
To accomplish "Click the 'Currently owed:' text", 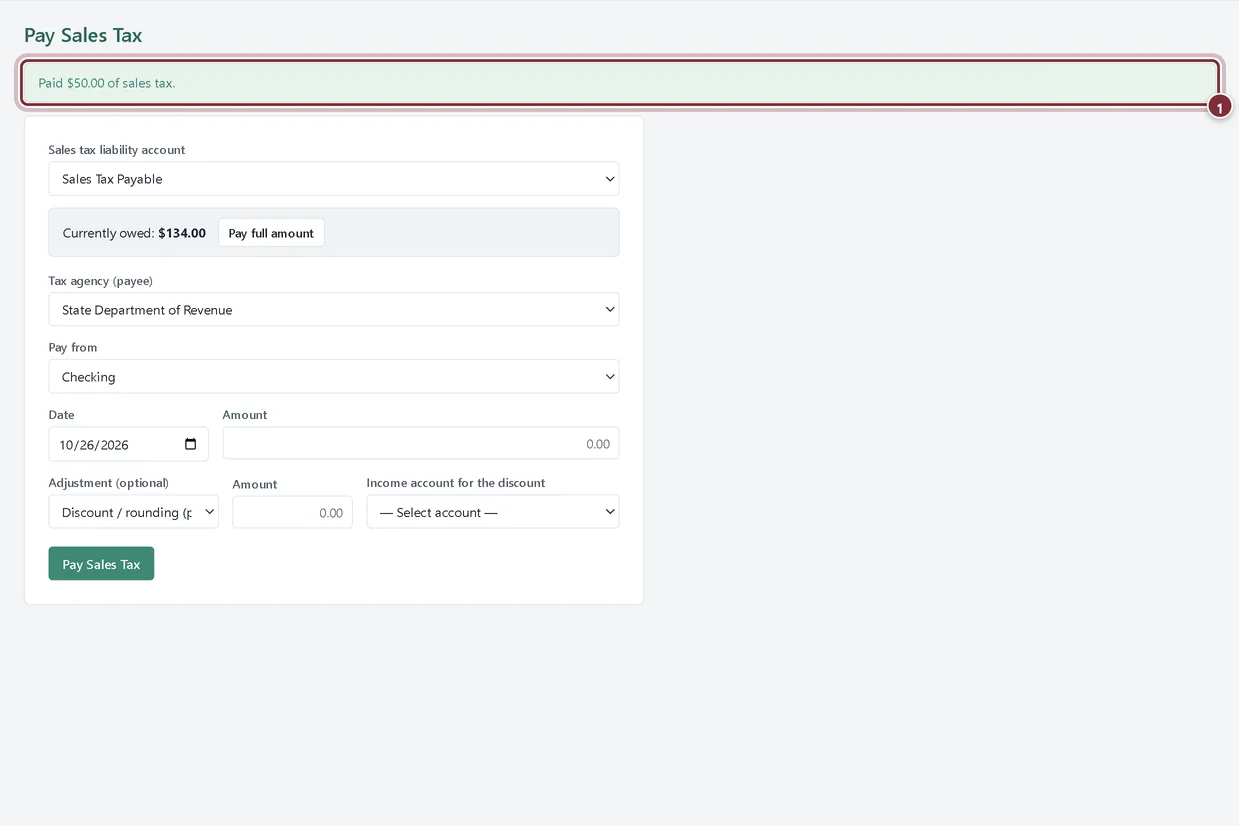I will 108,233.
